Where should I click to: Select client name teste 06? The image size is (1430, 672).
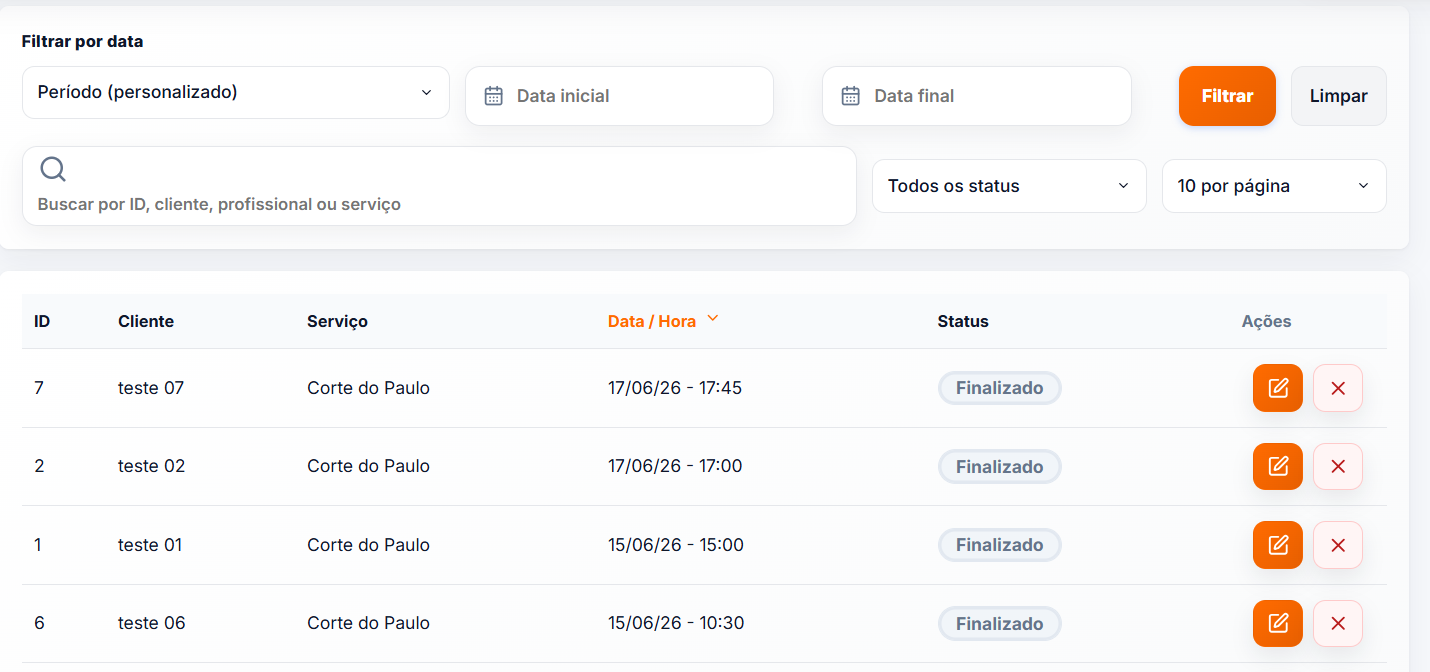coord(151,623)
